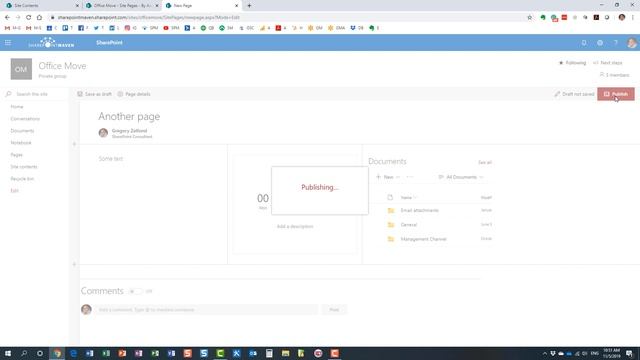Open the YouTube bookmark
This screenshot has height=360, width=640.
point(171,28)
